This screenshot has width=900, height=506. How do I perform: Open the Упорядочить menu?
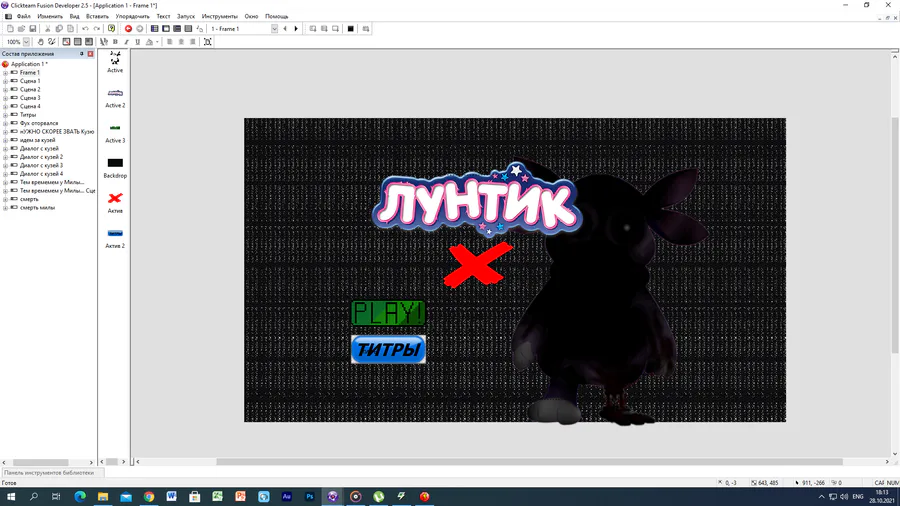[132, 17]
